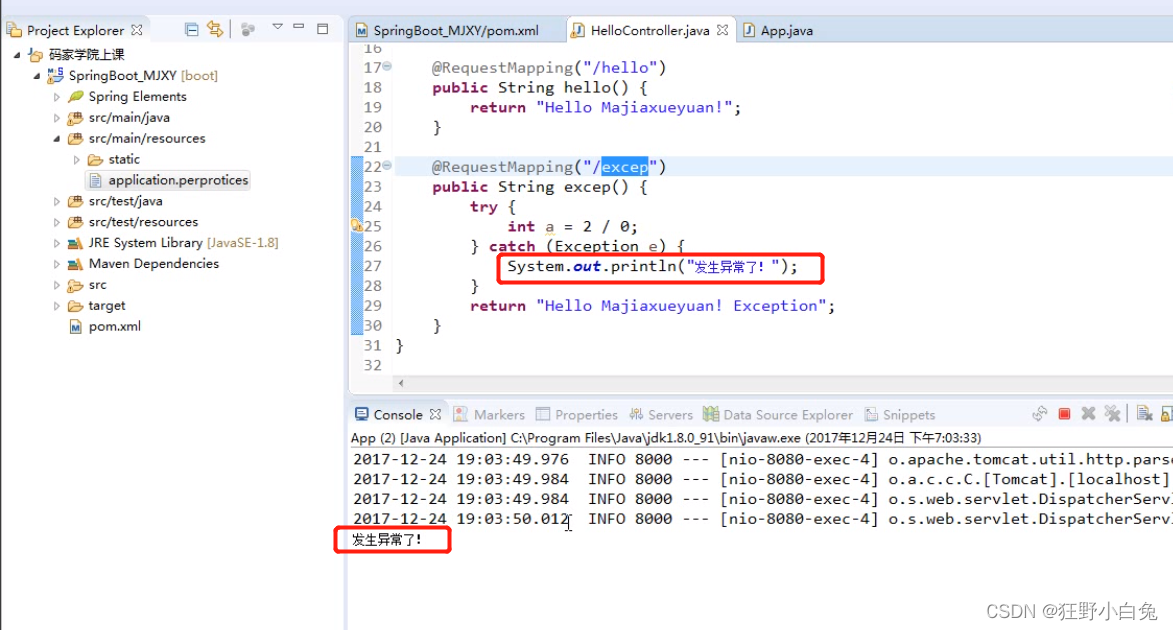This screenshot has height=630, width=1173.
Task: Select the Project Explorer tab
Action: click(x=75, y=30)
